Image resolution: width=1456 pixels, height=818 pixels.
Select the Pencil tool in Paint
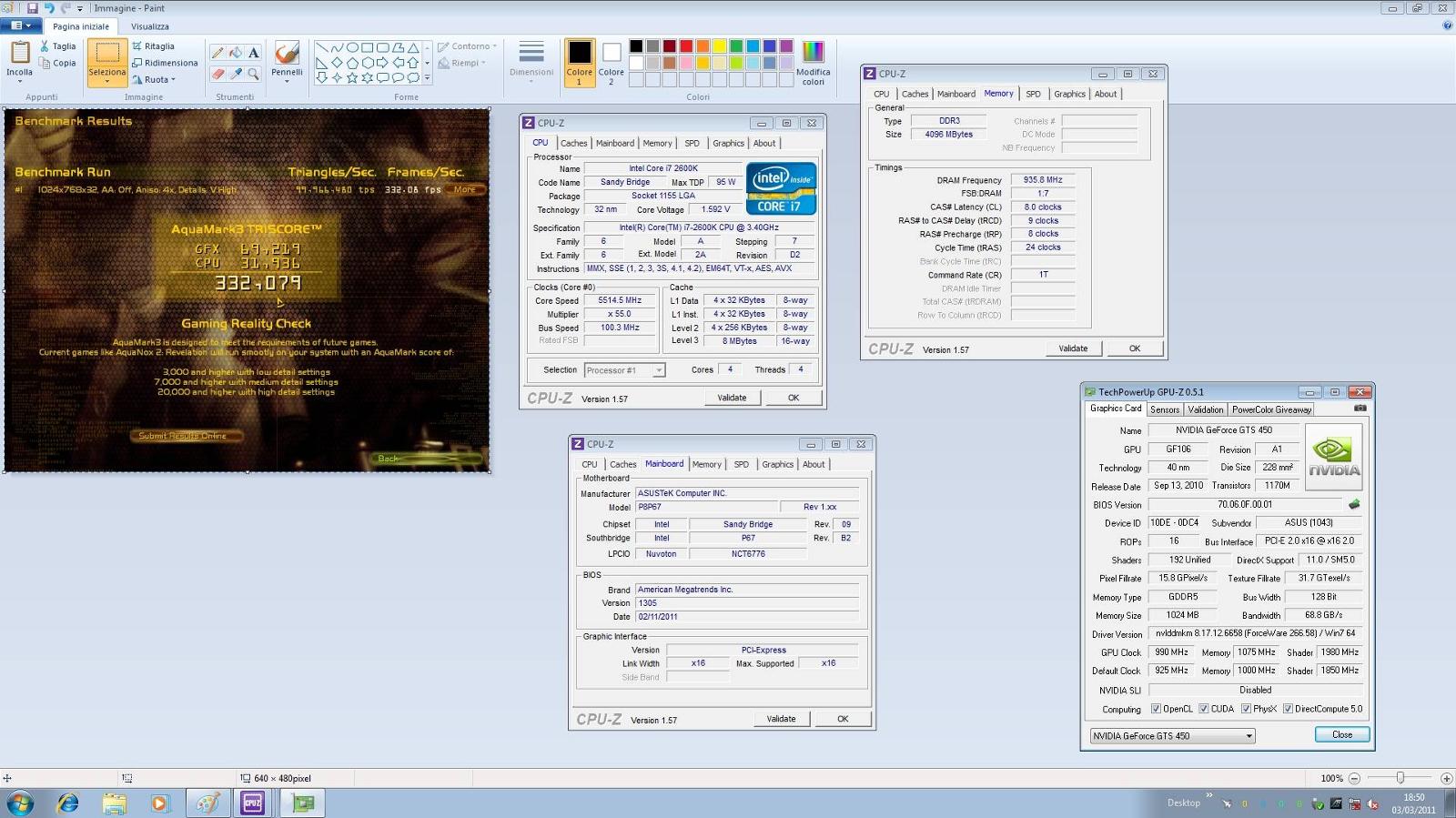tap(217, 53)
